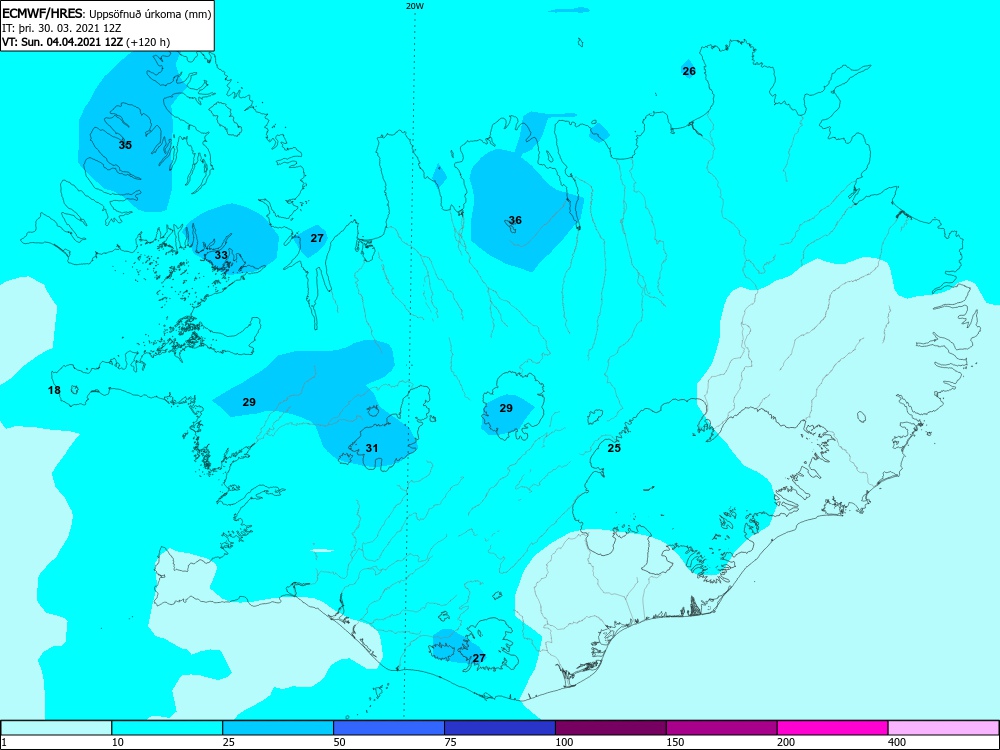
Task: Click the legend label 200
Action: (x=786, y=742)
